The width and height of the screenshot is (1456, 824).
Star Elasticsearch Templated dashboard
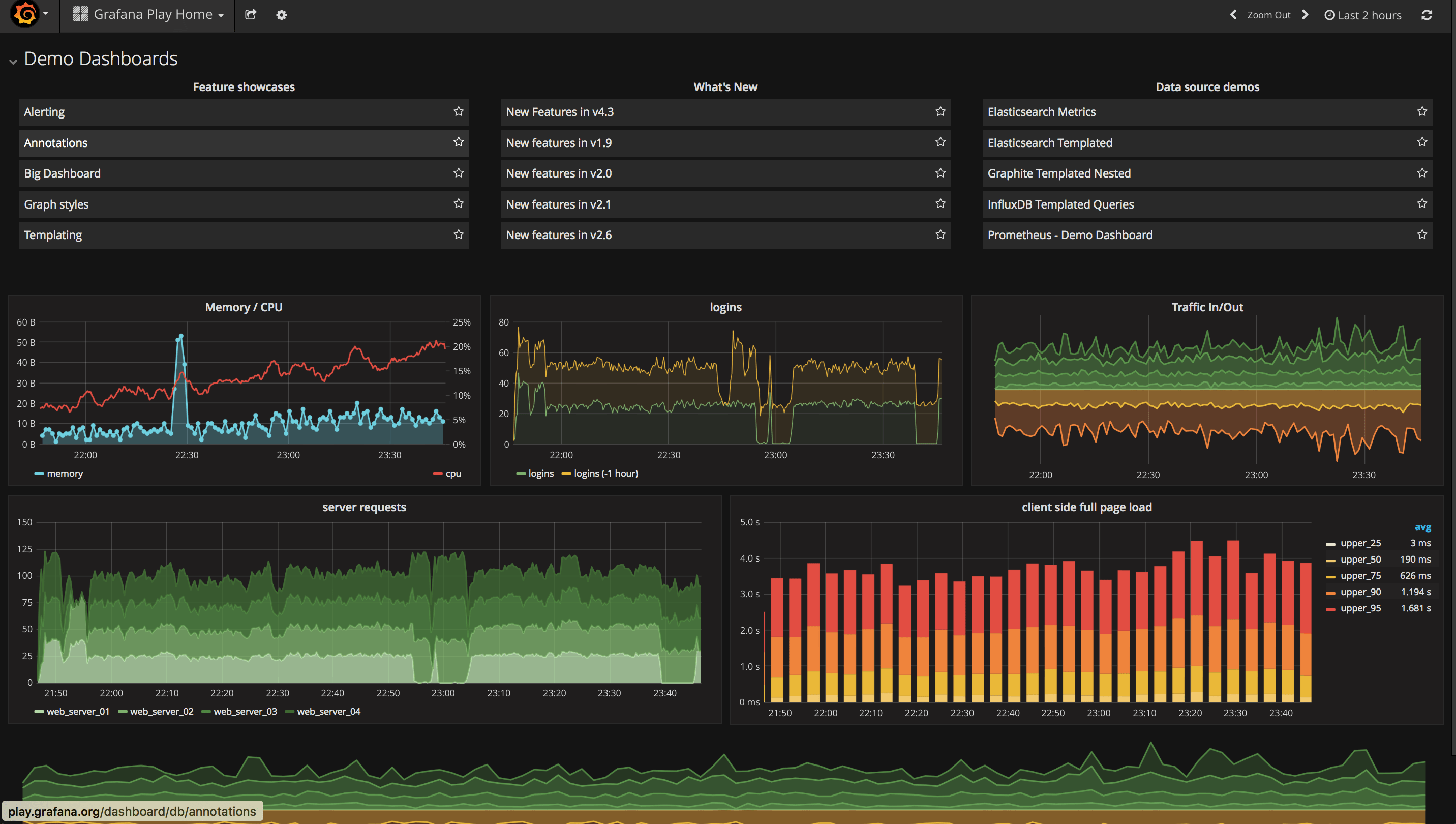1422,142
